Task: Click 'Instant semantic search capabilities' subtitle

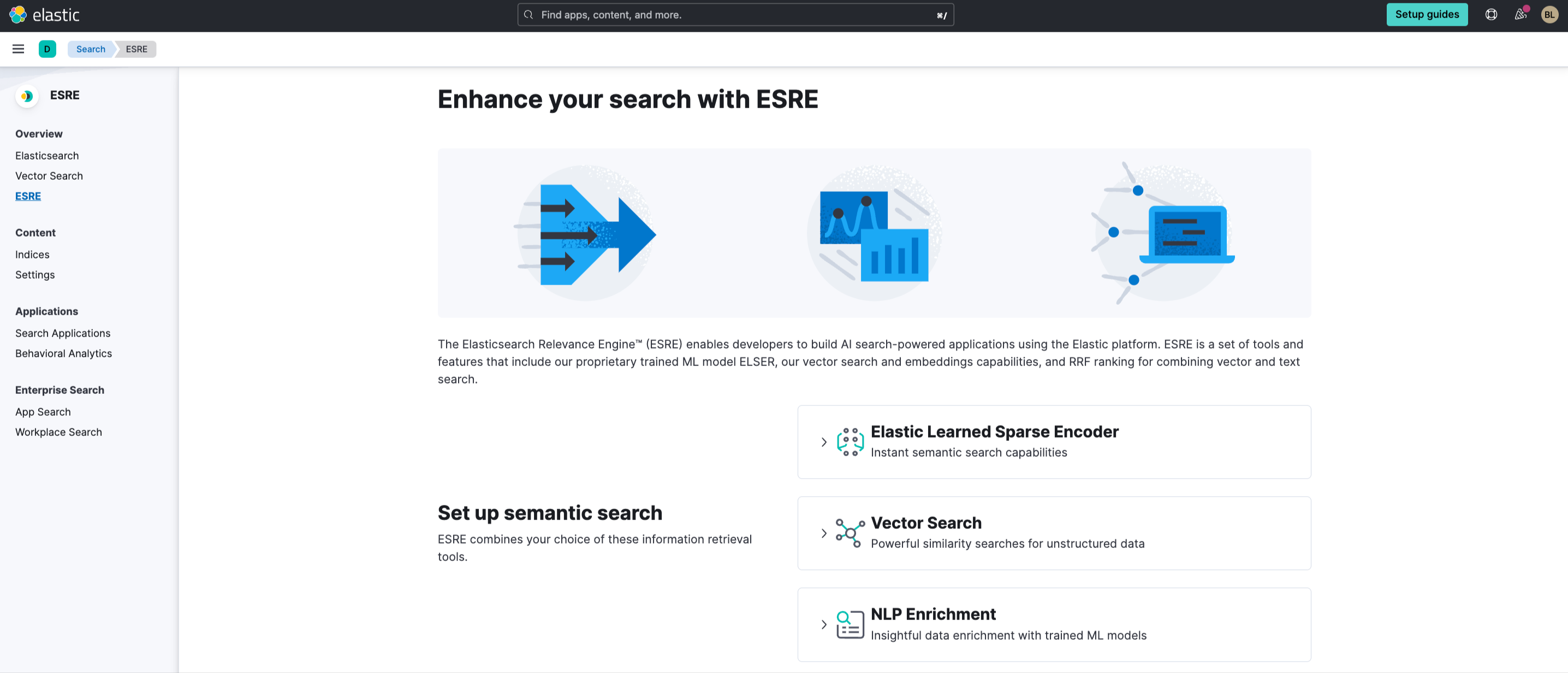Action: click(x=969, y=452)
